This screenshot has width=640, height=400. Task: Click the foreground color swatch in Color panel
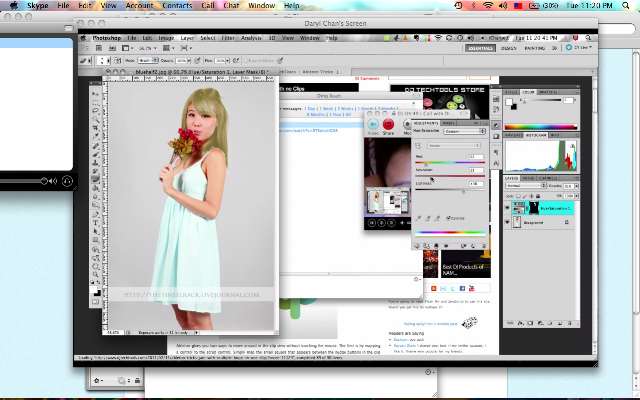[509, 102]
